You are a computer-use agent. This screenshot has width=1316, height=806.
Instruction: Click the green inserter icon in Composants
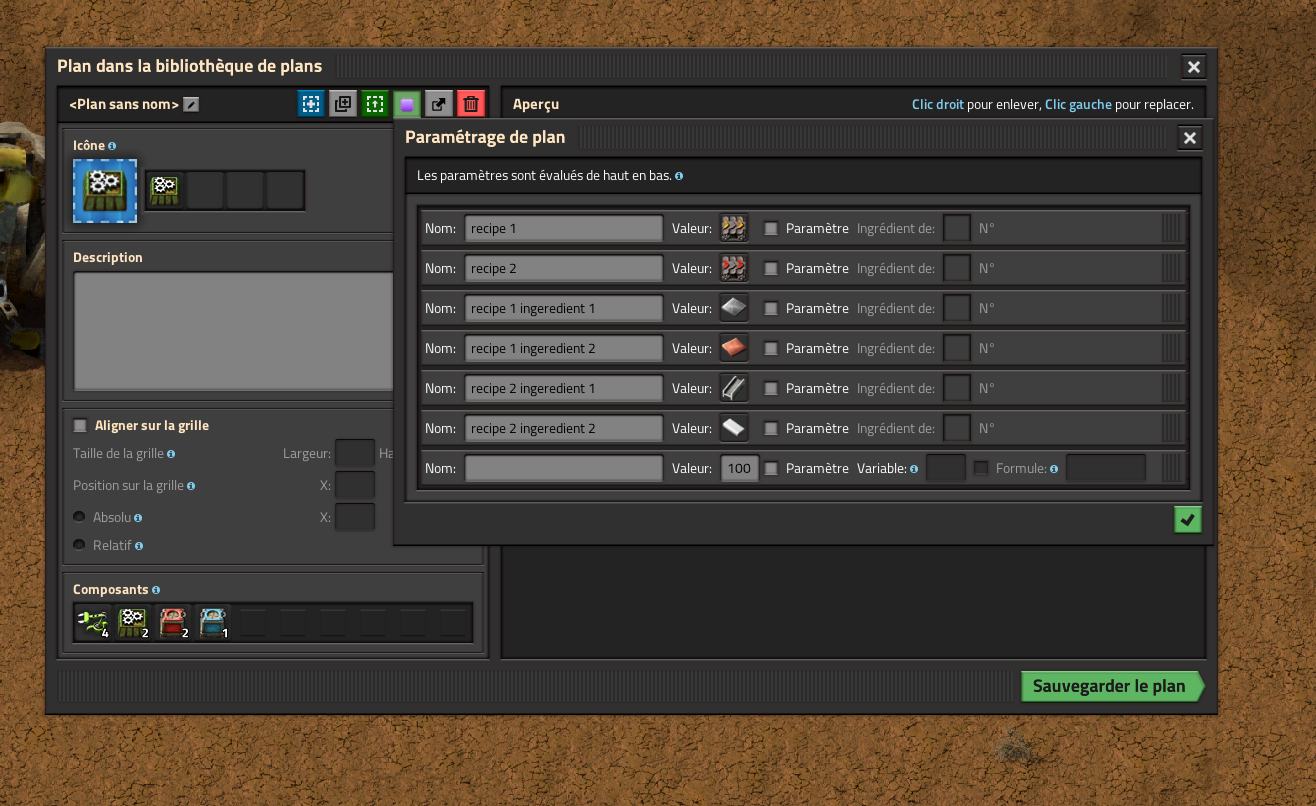pos(92,623)
